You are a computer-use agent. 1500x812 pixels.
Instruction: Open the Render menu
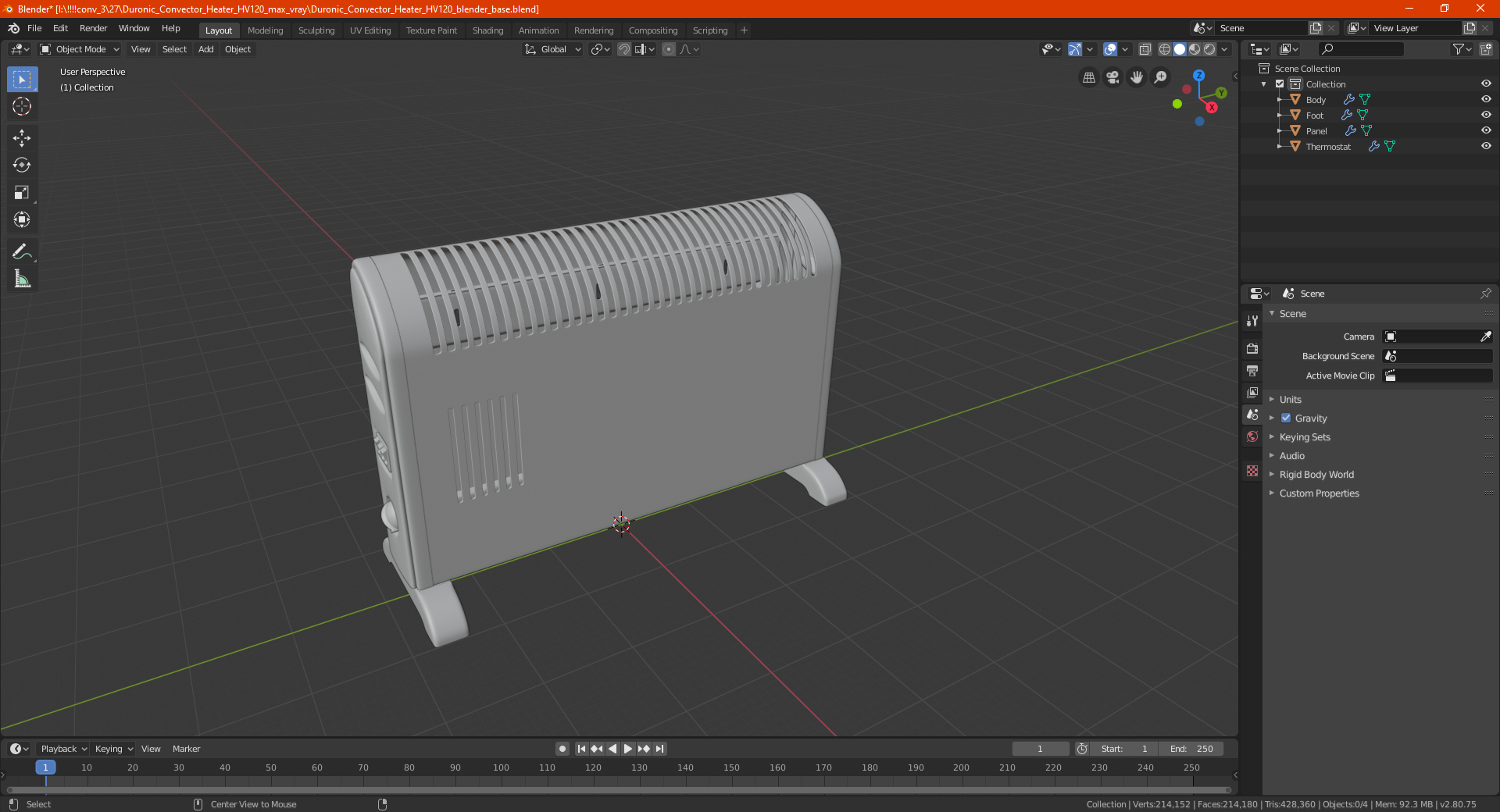pos(93,28)
